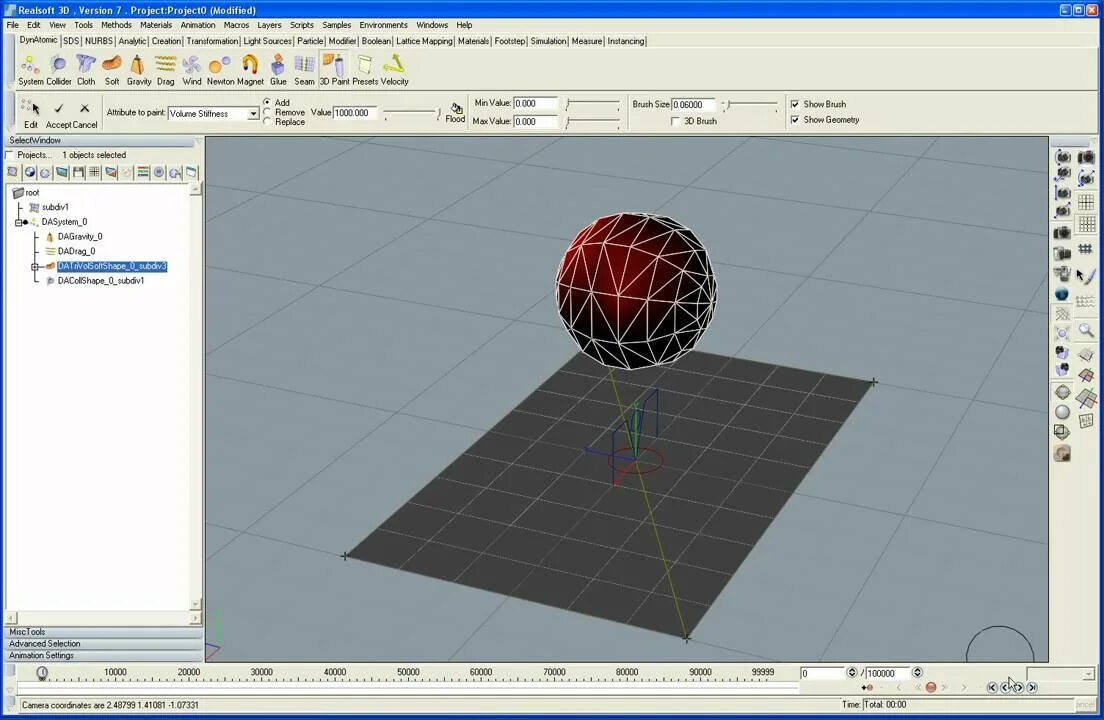Click the Brush Size input field
1104x720 pixels.
(x=693, y=104)
